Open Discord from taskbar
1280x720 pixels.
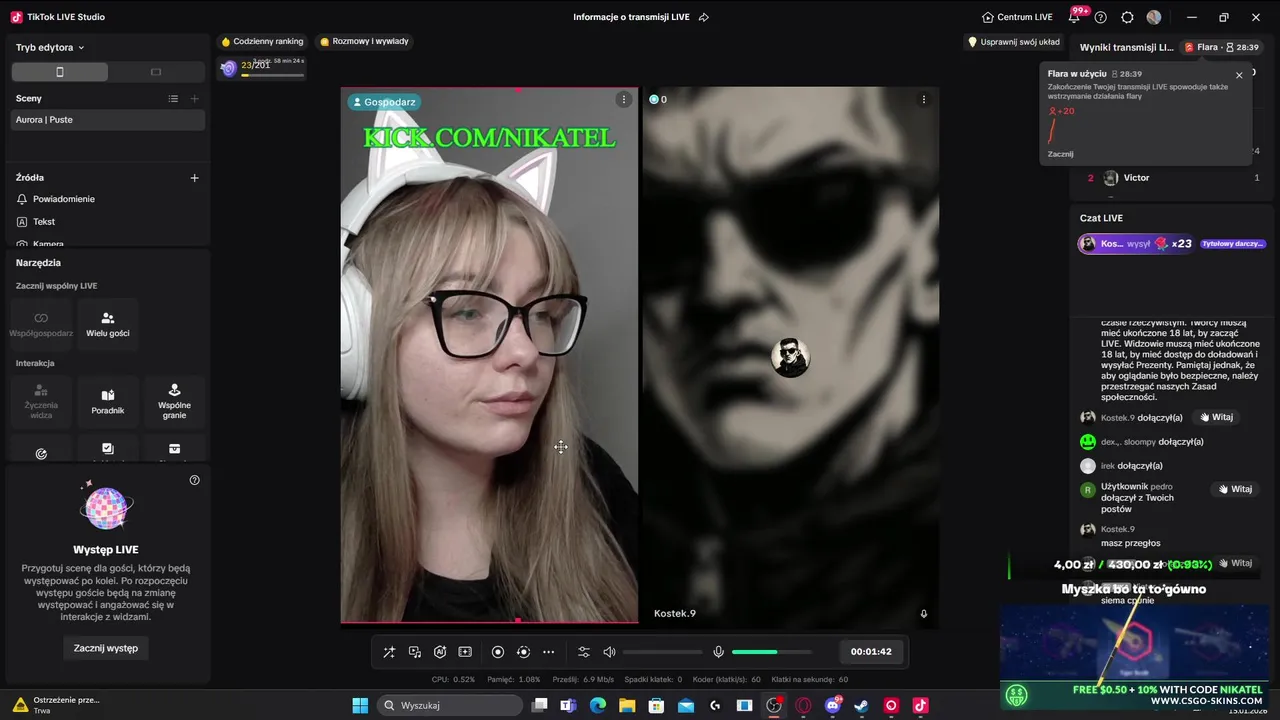832,705
